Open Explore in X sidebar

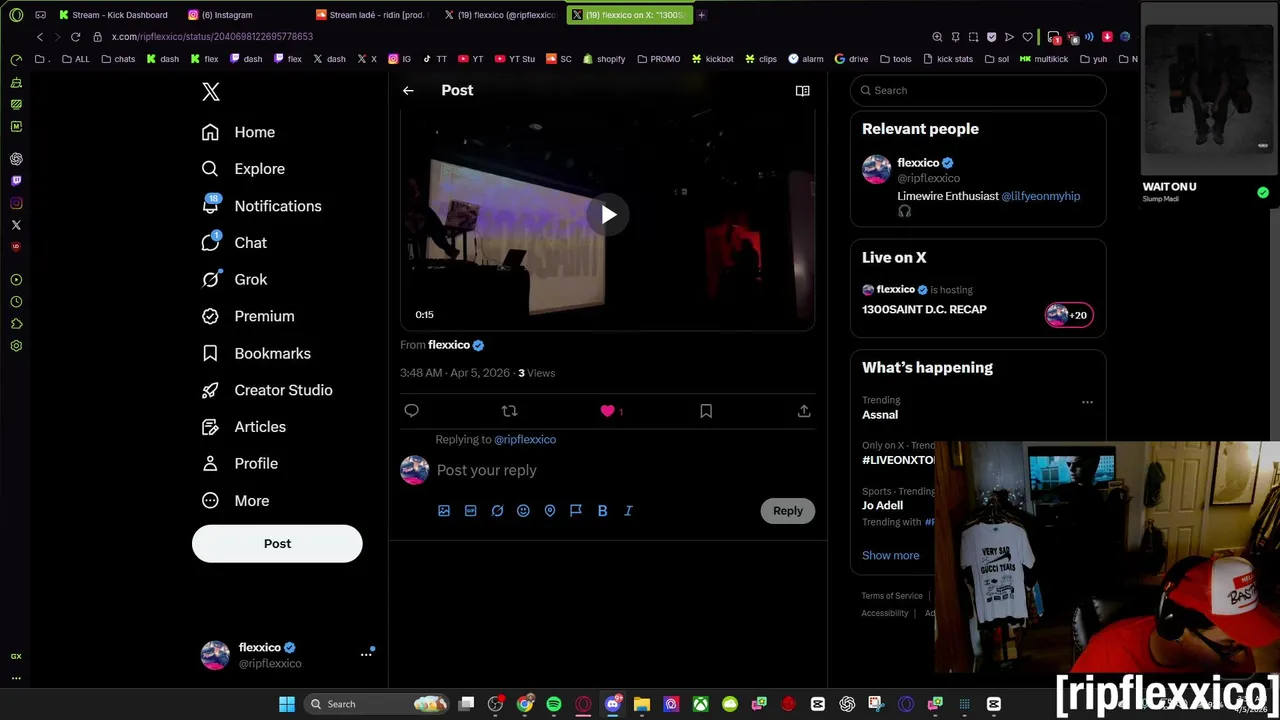243,169
